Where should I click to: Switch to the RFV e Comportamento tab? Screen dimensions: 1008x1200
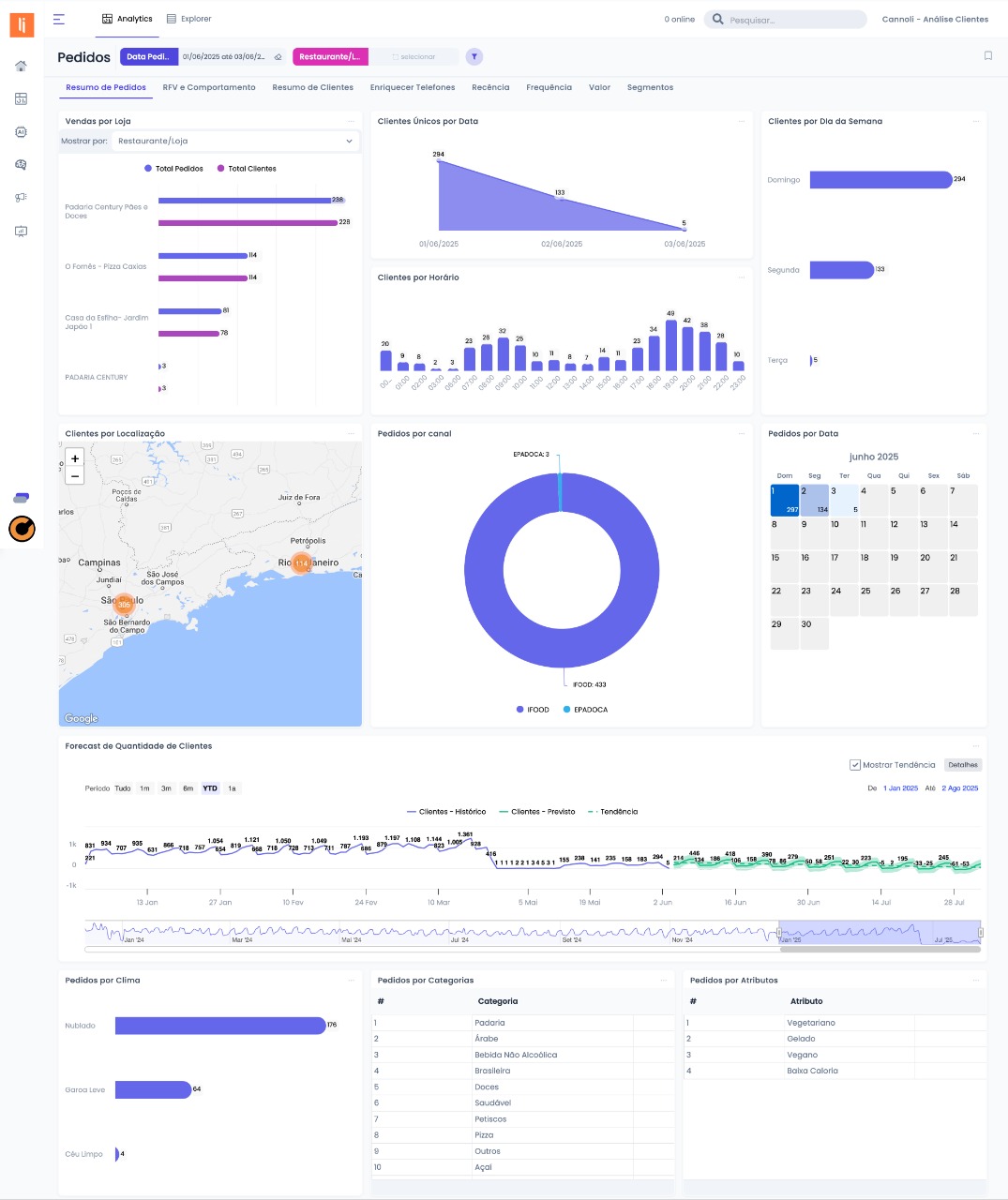(x=209, y=87)
